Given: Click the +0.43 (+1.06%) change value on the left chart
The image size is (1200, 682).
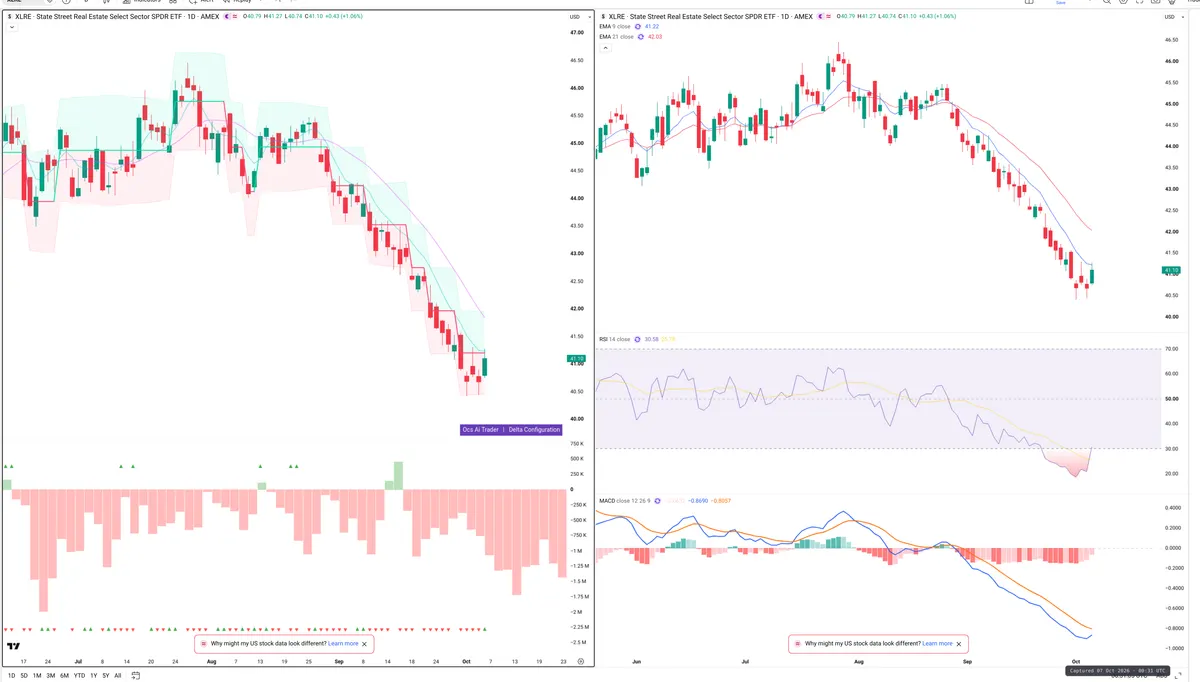Looking at the screenshot, I should (344, 17).
